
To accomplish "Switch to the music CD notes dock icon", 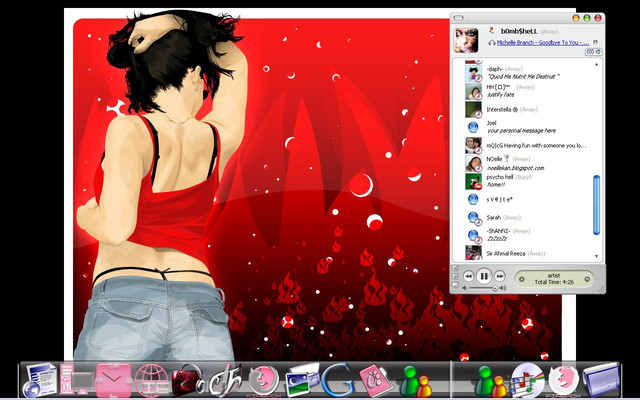I will [x=527, y=380].
